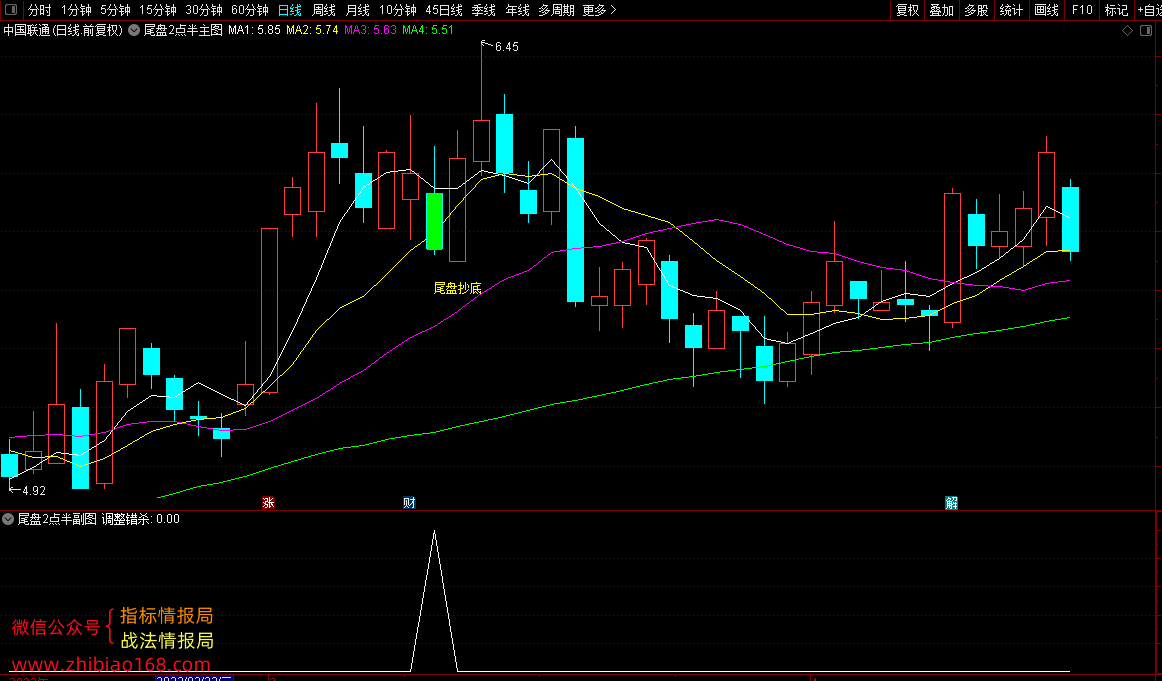The height and width of the screenshot is (681, 1162).
Task: Select the 日线 daily period
Action: click(x=290, y=10)
